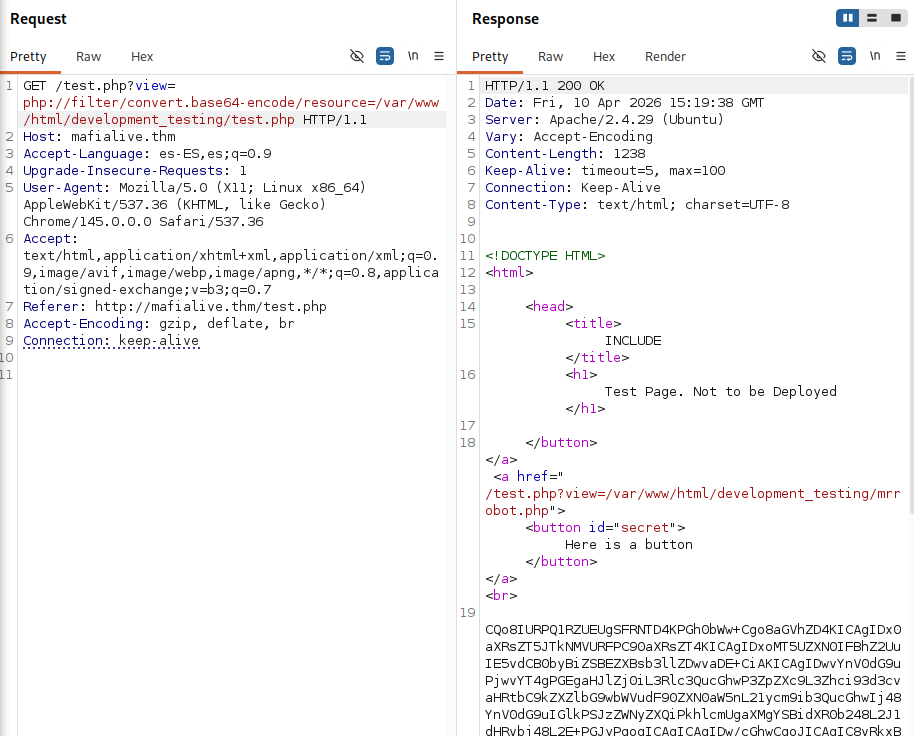Click the 'Test Page. Not to be Deployed' text
Screen dimensions: 914x736
click(720, 391)
